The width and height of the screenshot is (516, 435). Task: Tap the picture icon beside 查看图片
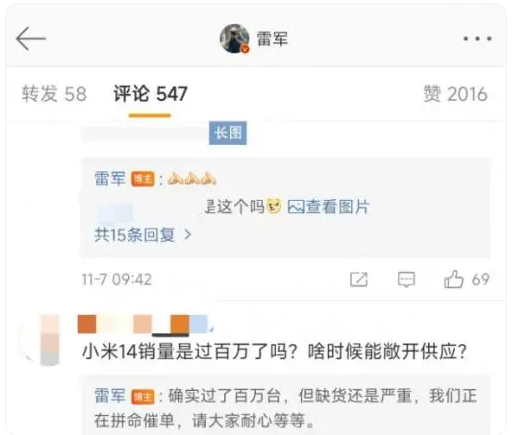pos(296,207)
